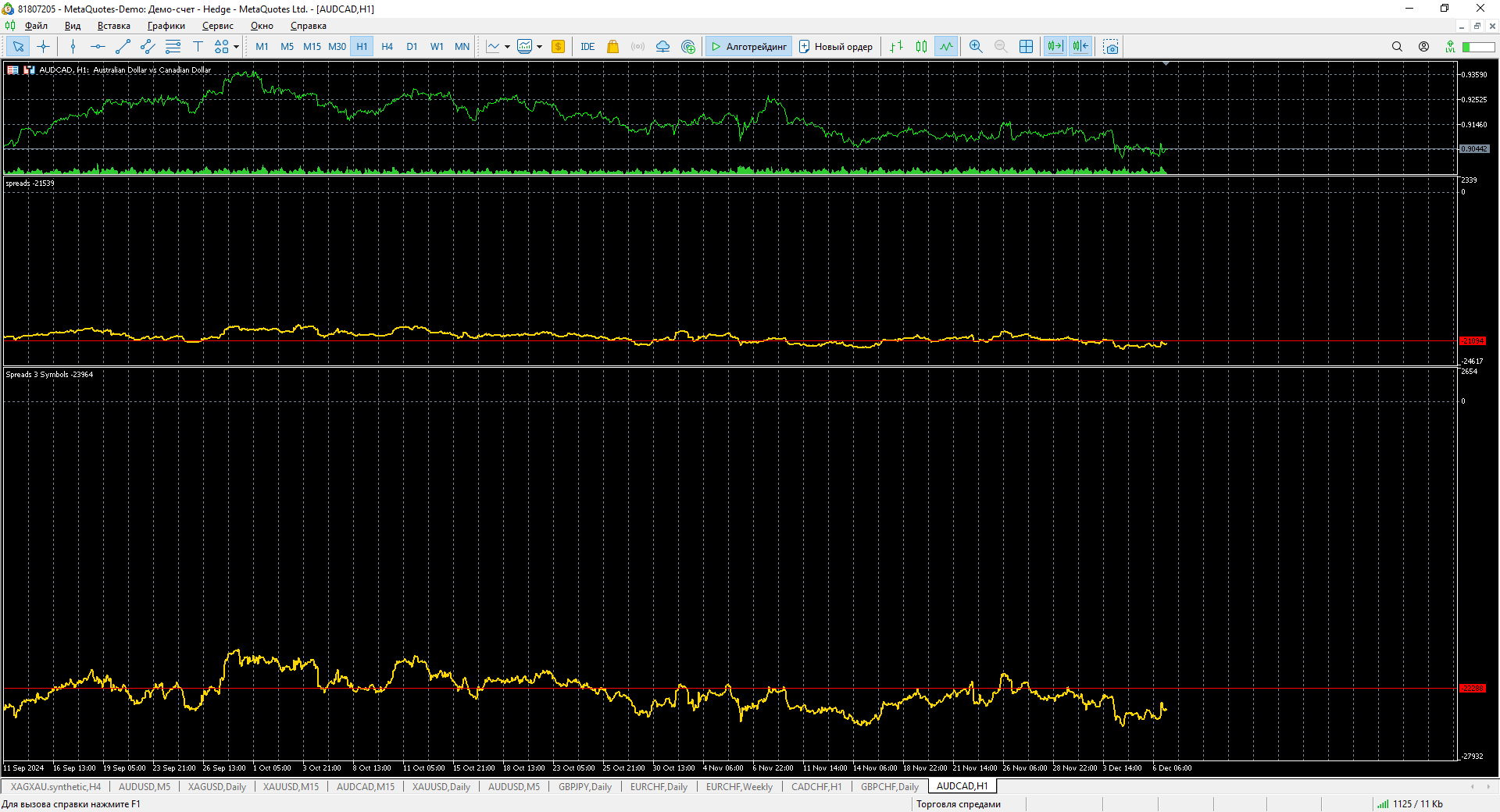
Task: Take a chart screenshot
Action: (1111, 47)
